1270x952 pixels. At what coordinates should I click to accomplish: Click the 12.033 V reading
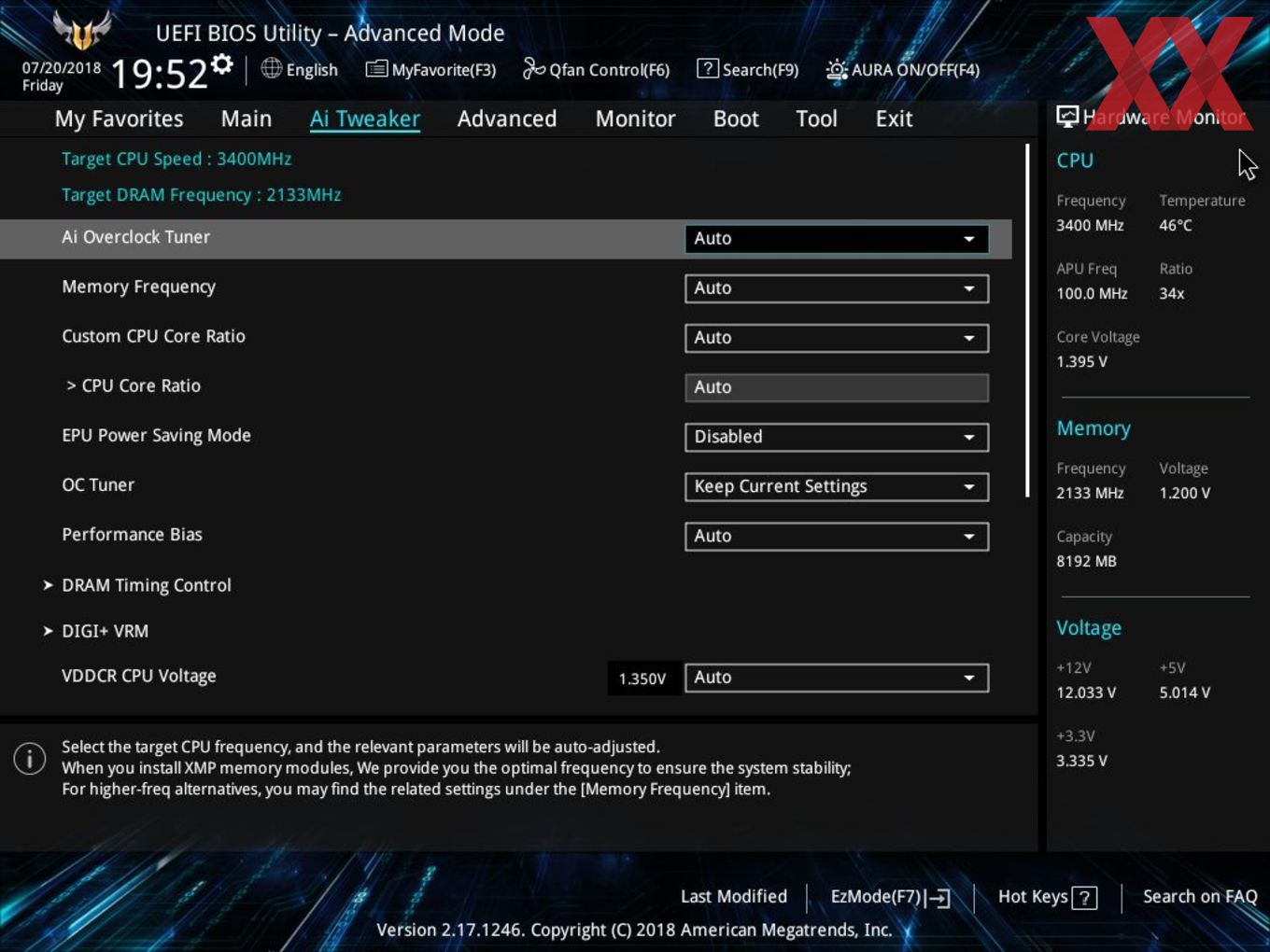pyautogui.click(x=1086, y=693)
